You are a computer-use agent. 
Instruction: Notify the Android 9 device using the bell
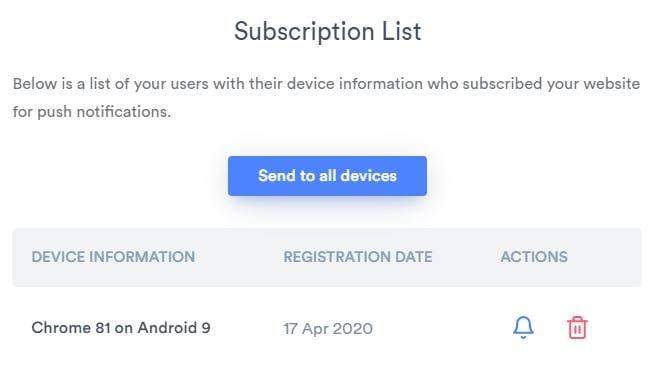click(x=523, y=327)
